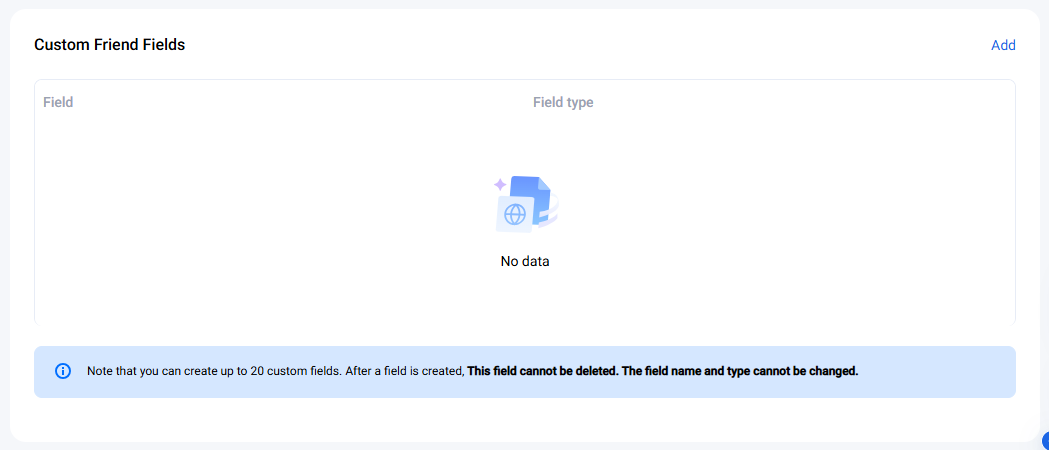Screen dimensions: 1049x450
Task: Click the blue floating button at bottom-right corner
Action: pos(1044,441)
